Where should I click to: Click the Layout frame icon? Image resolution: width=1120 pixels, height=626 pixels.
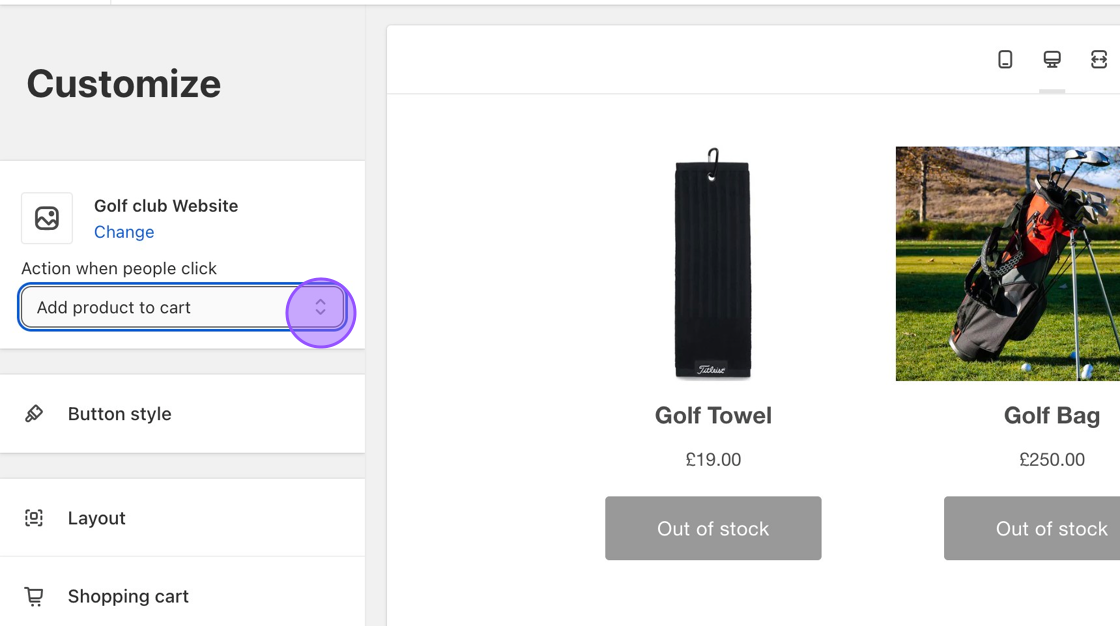pos(34,518)
